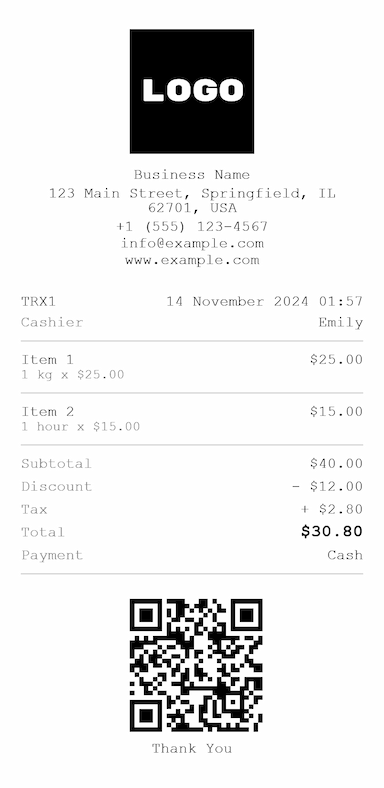Screen dimensions: 384x788
Task: Select the street address text
Action: click(192, 201)
